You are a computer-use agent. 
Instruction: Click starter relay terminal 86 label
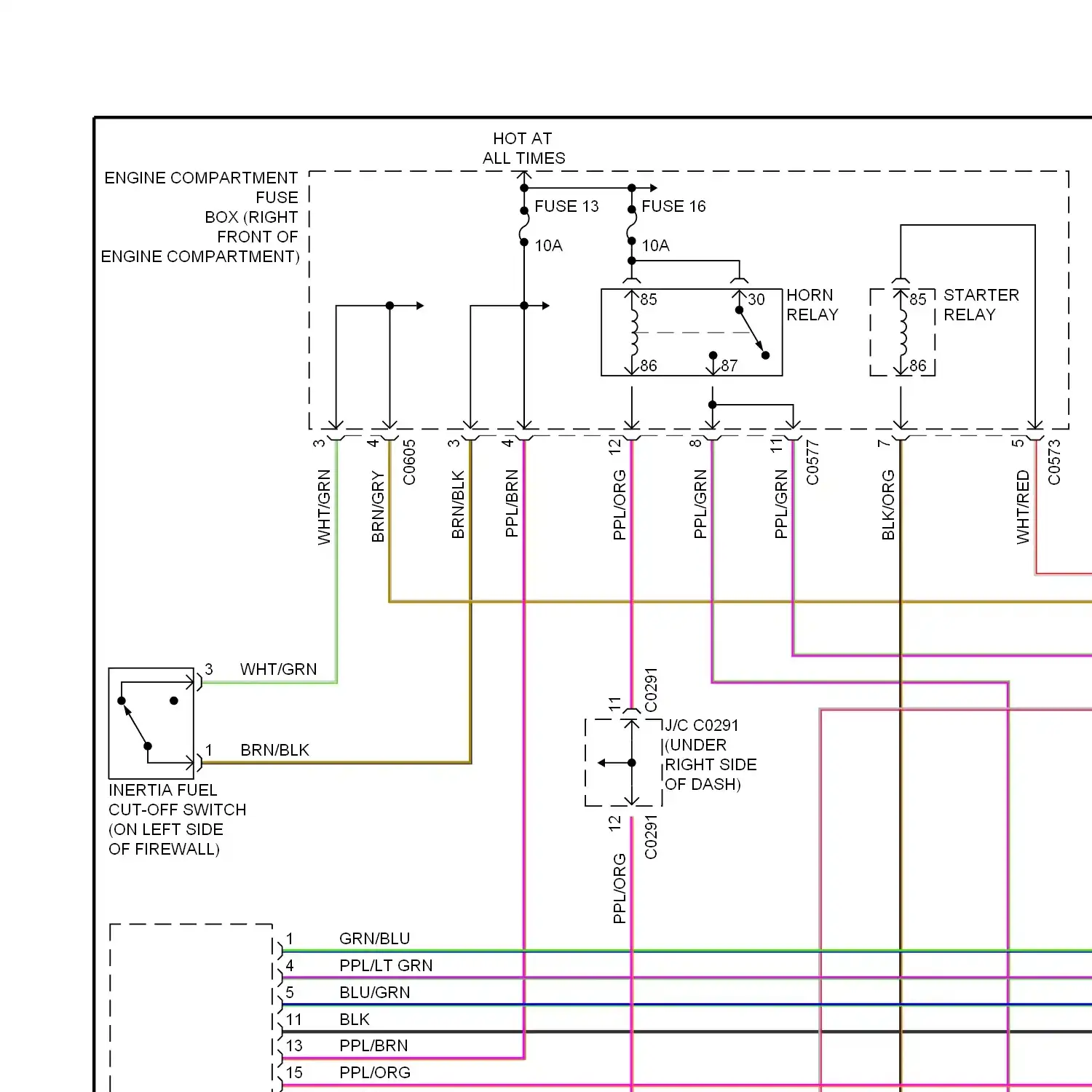918,366
